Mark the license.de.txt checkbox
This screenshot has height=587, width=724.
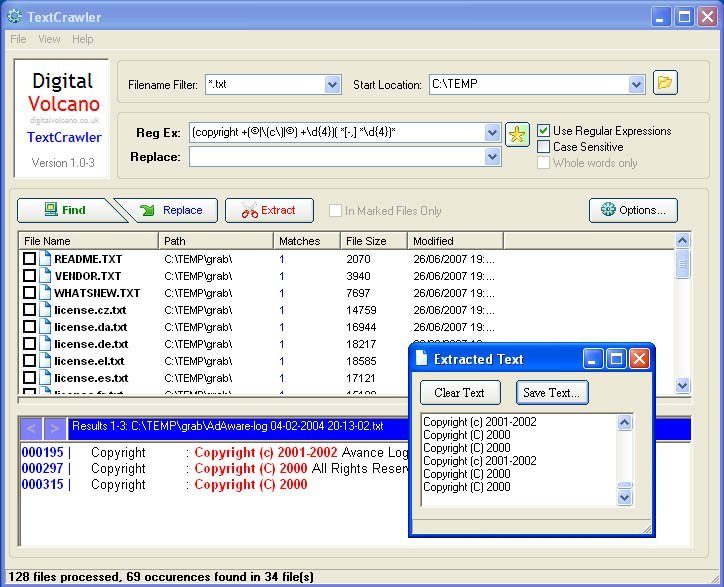click(x=30, y=344)
